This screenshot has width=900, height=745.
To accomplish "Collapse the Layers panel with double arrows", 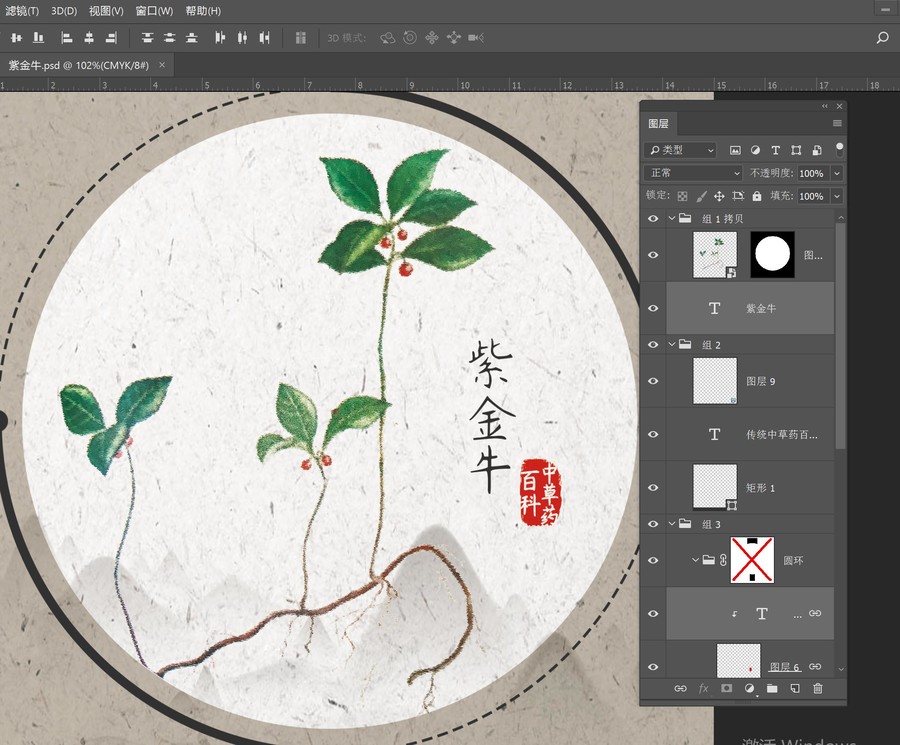I will (x=825, y=106).
